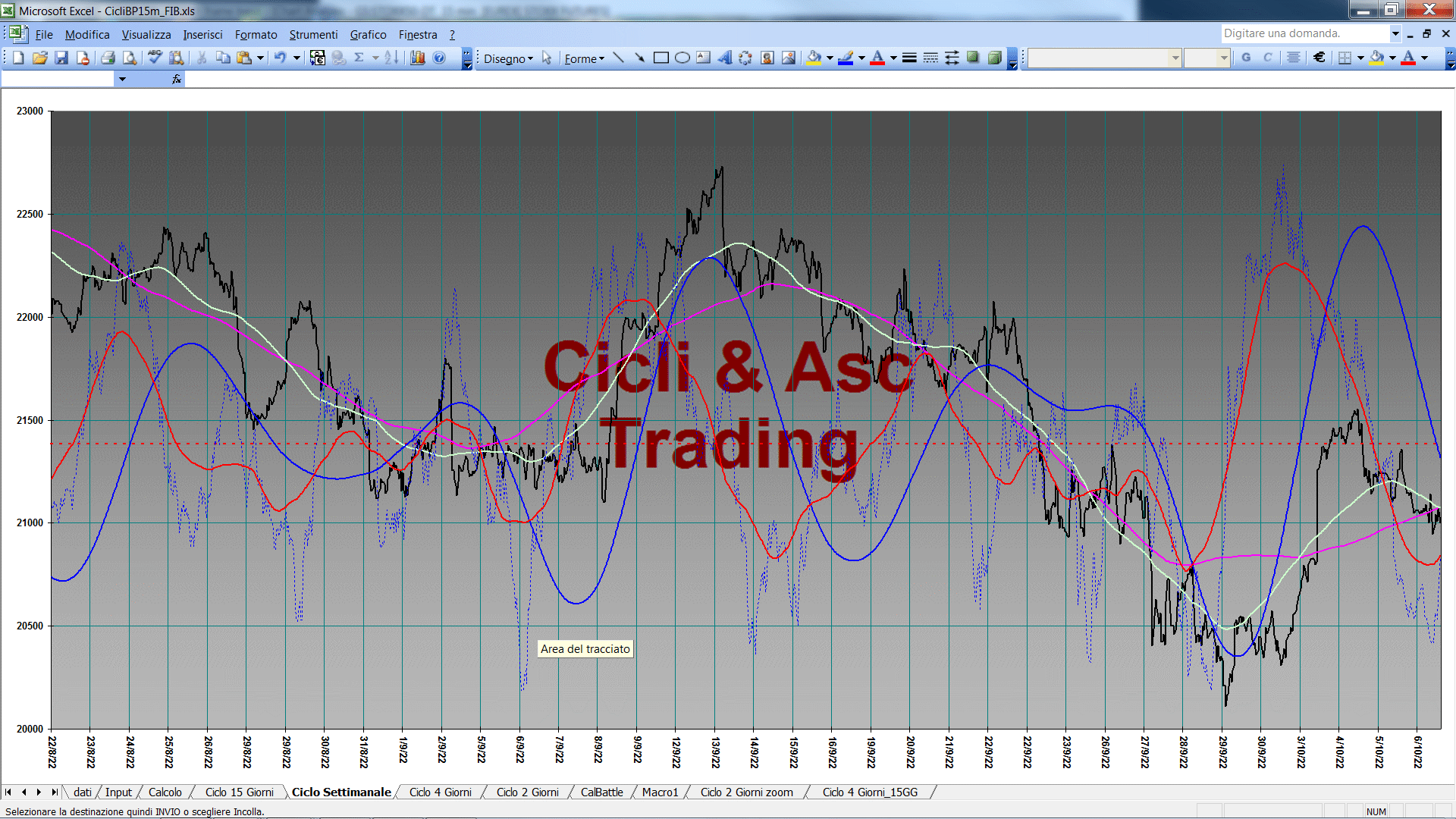Click the Euro conversion icon
The image size is (1456, 819).
click(318, 58)
